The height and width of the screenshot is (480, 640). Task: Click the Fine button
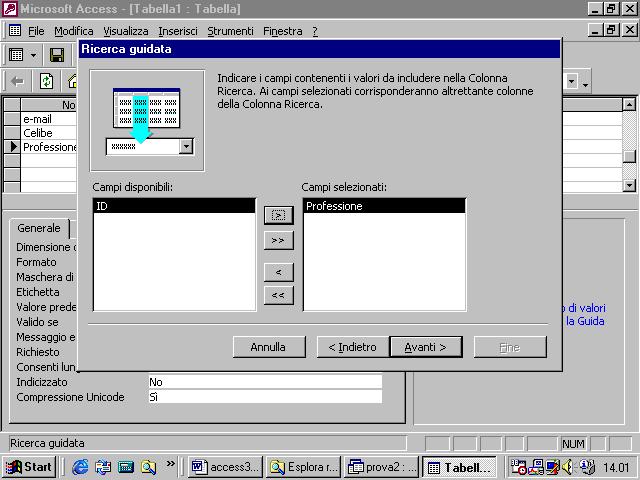(x=510, y=347)
